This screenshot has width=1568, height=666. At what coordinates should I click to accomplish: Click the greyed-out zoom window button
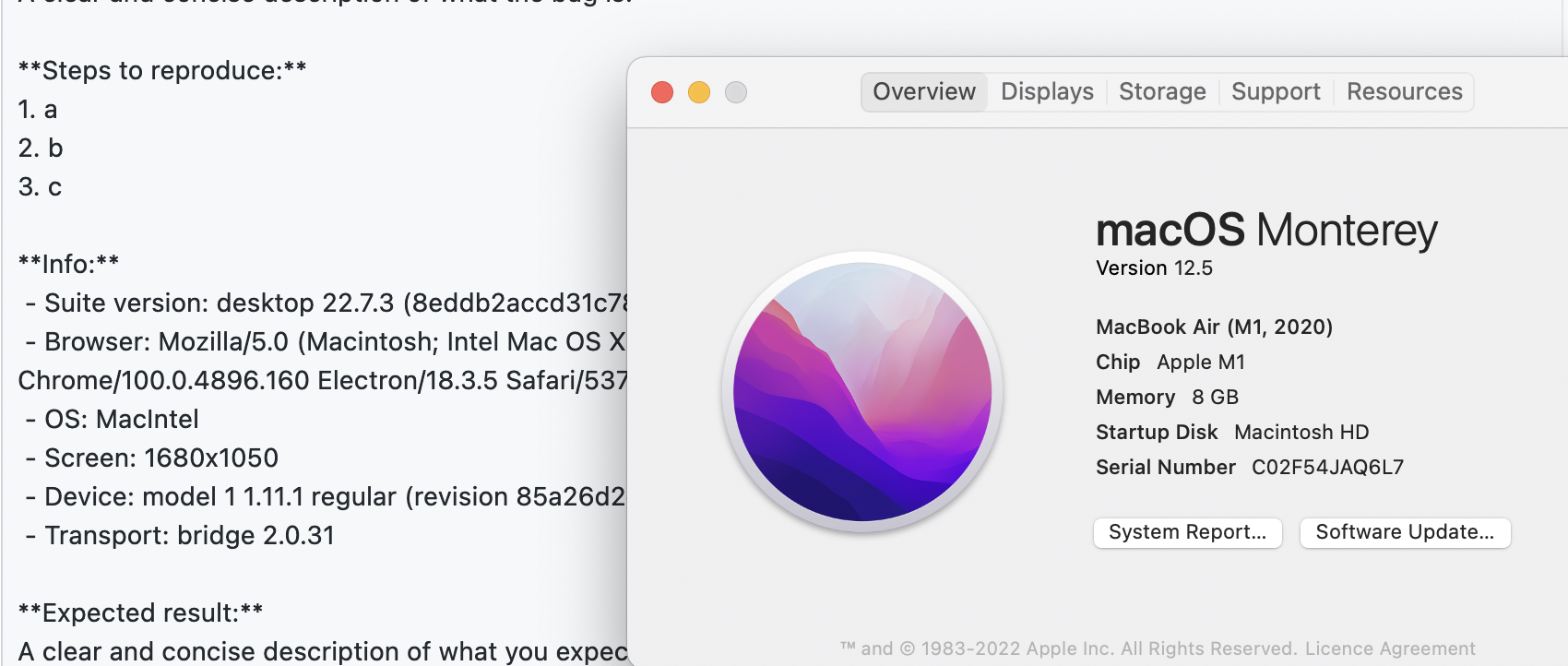(x=736, y=92)
